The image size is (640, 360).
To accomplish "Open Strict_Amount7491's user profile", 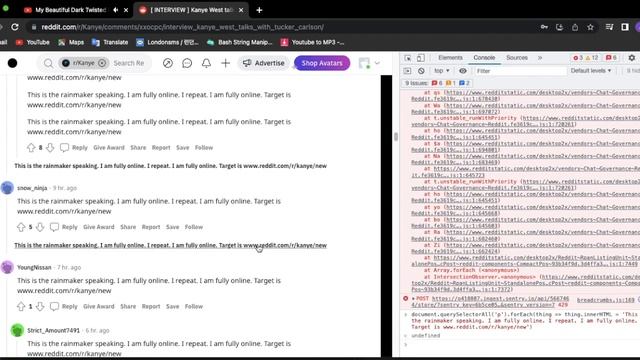I will [53, 330].
